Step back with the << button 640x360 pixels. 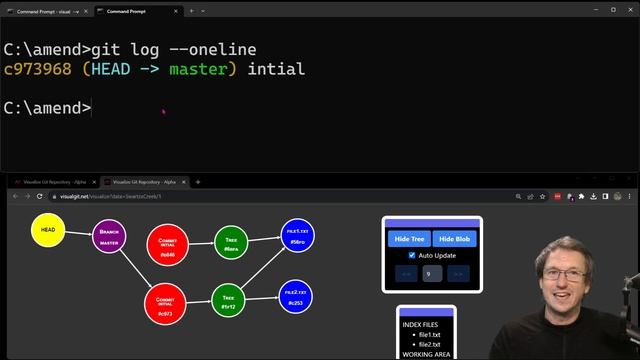click(406, 274)
